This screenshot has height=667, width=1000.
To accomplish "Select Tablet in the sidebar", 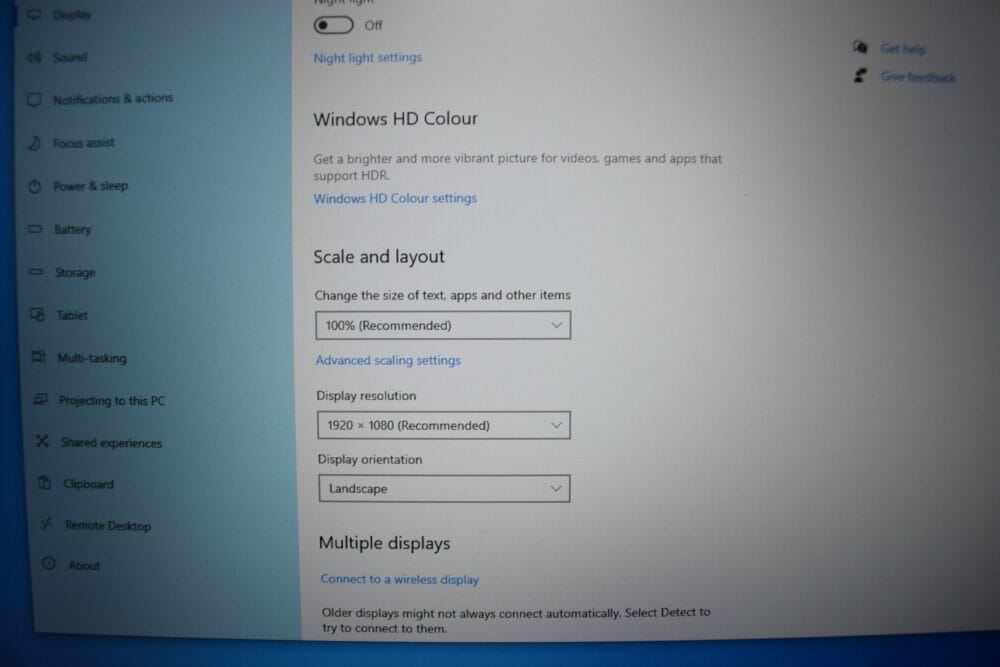I will tap(72, 315).
